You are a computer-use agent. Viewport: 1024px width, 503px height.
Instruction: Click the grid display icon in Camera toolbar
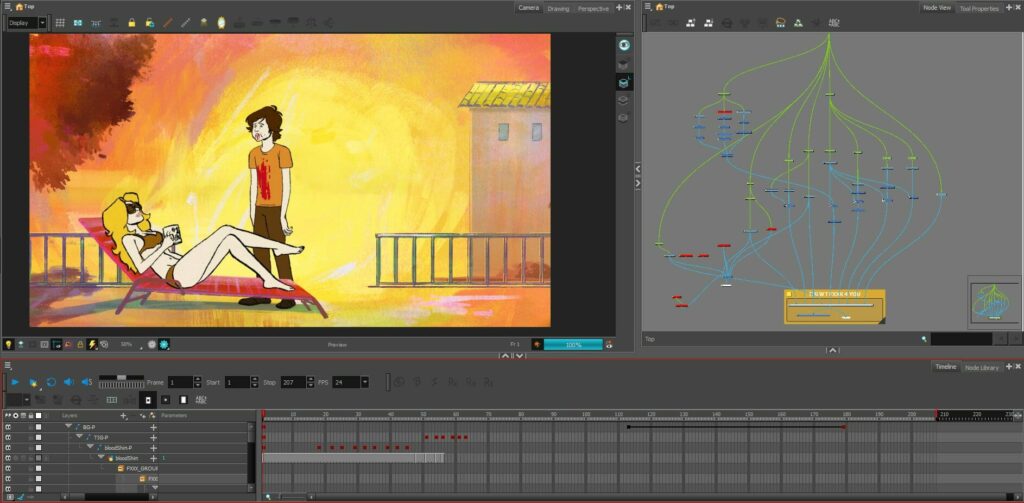click(59, 22)
